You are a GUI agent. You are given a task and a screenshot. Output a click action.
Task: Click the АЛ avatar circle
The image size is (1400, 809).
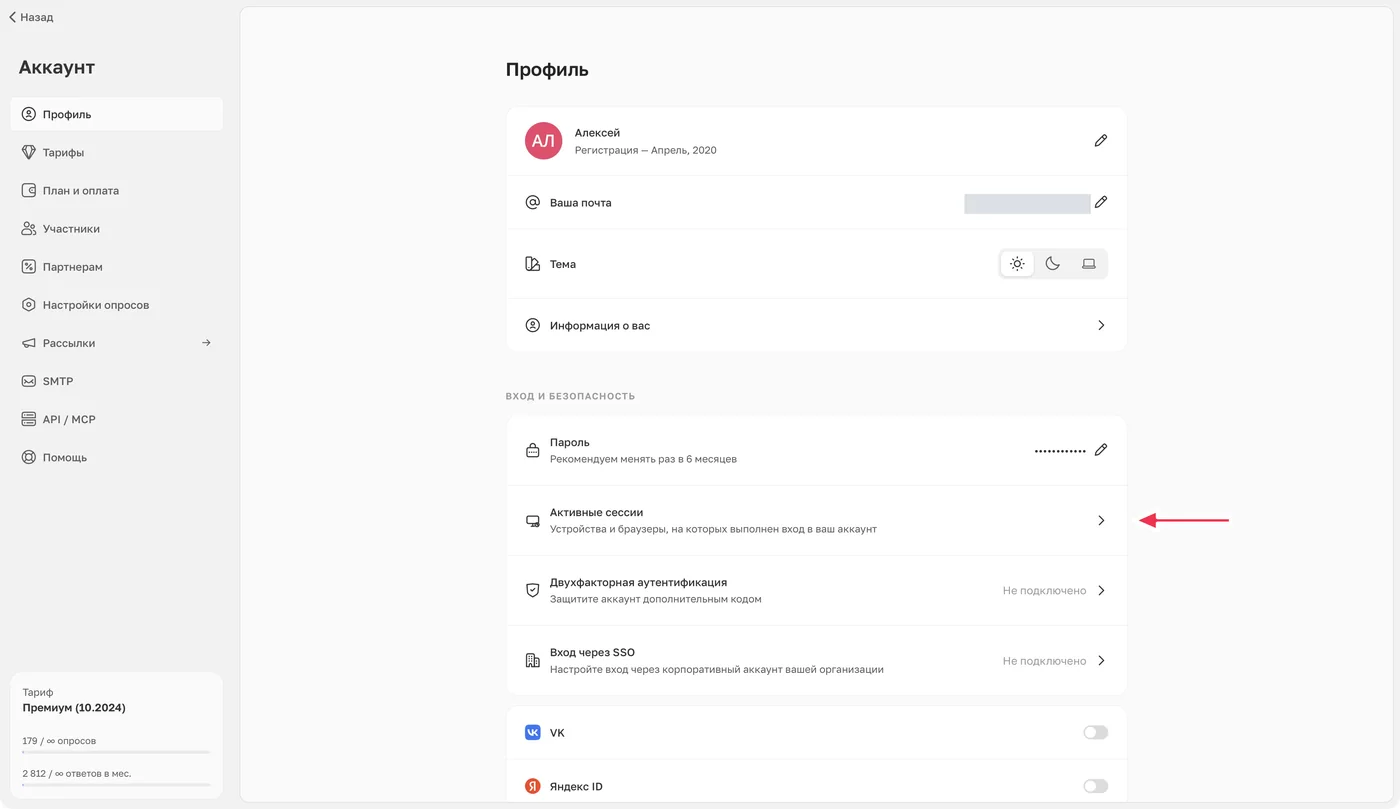click(543, 141)
